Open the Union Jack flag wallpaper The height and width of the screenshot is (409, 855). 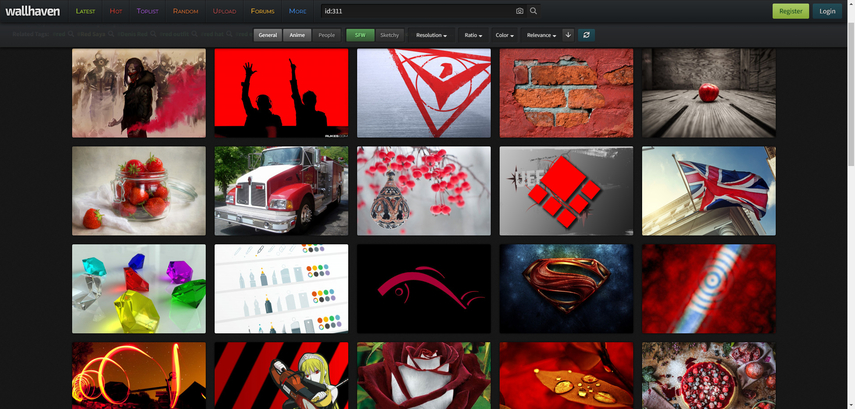pyautogui.click(x=709, y=191)
